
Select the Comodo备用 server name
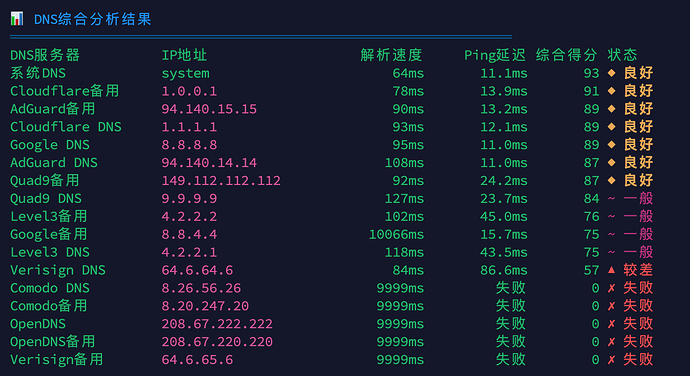48,306
